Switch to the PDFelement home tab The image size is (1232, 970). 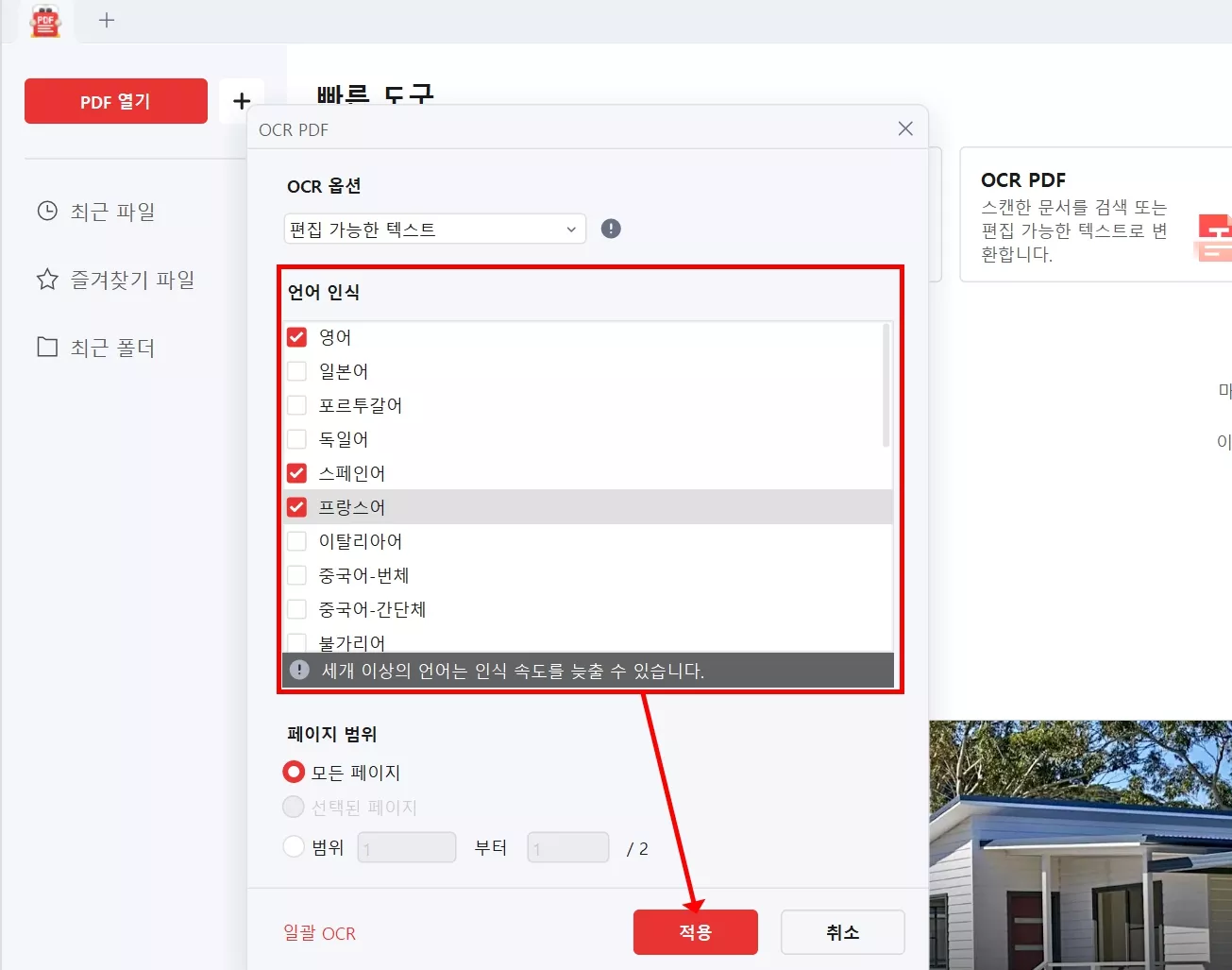point(45,20)
